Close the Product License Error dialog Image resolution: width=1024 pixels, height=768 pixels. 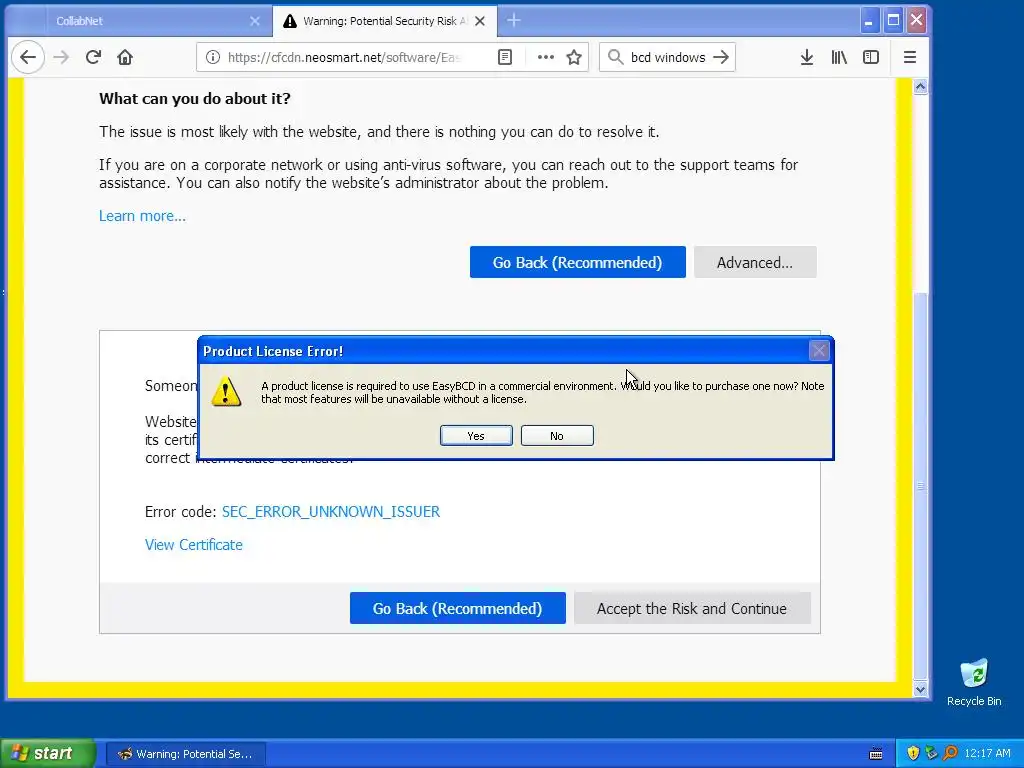tap(819, 351)
